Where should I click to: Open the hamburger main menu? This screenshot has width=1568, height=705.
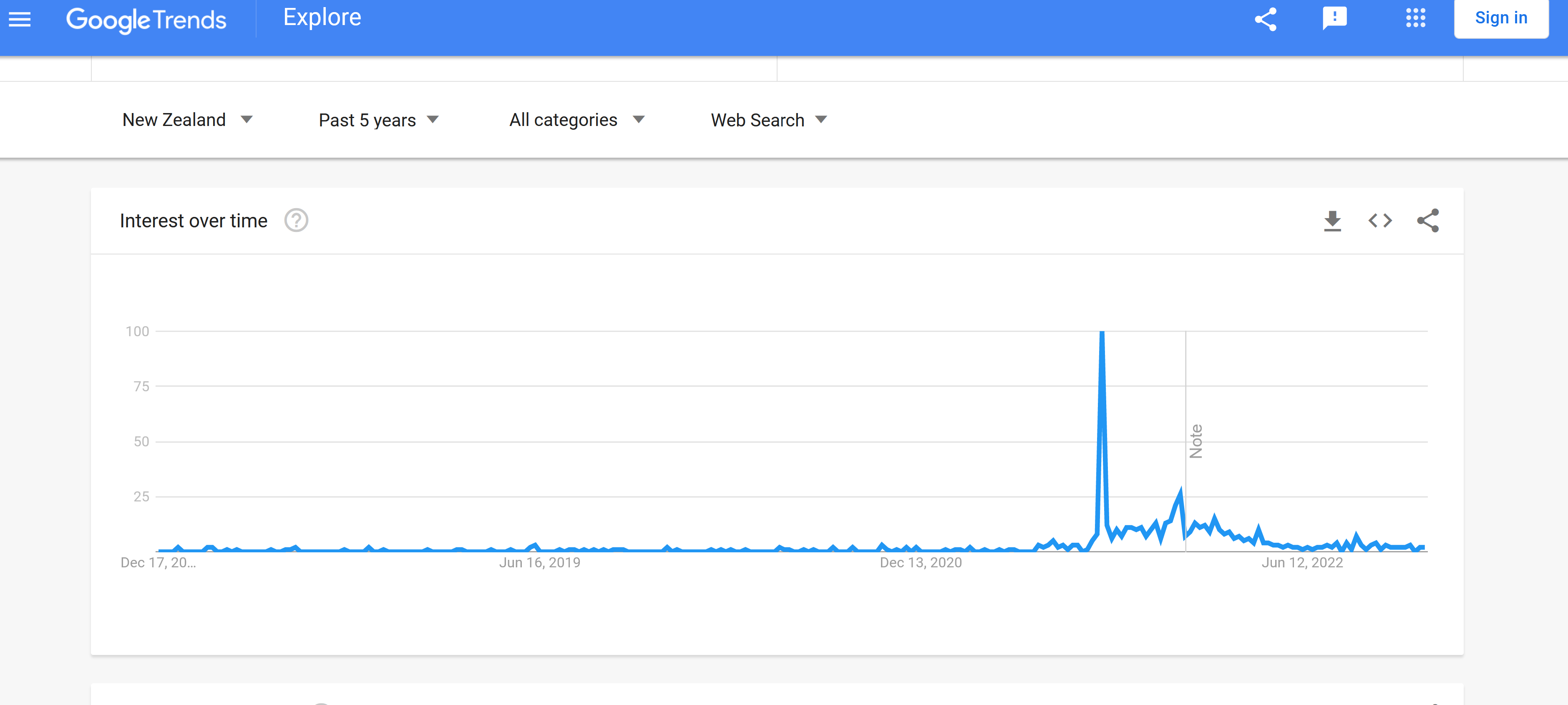tap(20, 20)
